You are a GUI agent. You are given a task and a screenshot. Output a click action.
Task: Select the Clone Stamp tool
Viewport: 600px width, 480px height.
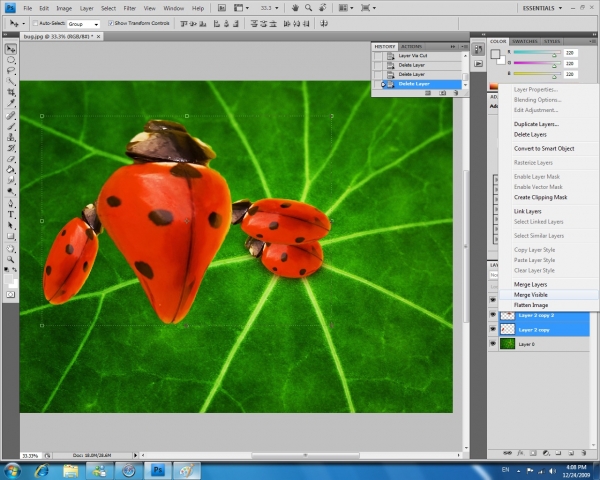(11, 137)
